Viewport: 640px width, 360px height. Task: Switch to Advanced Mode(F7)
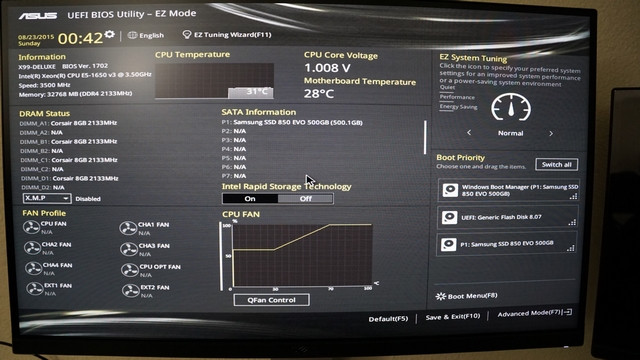click(x=534, y=313)
